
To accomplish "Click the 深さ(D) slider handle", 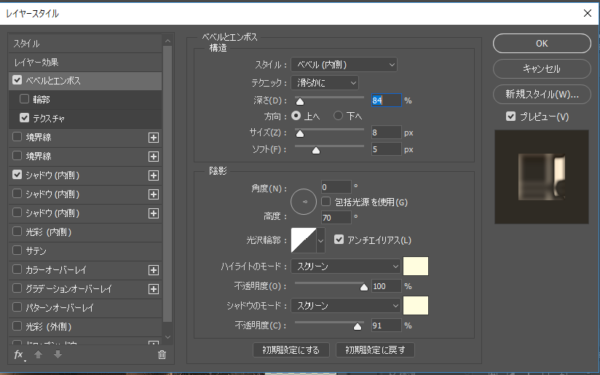I will [300, 101].
